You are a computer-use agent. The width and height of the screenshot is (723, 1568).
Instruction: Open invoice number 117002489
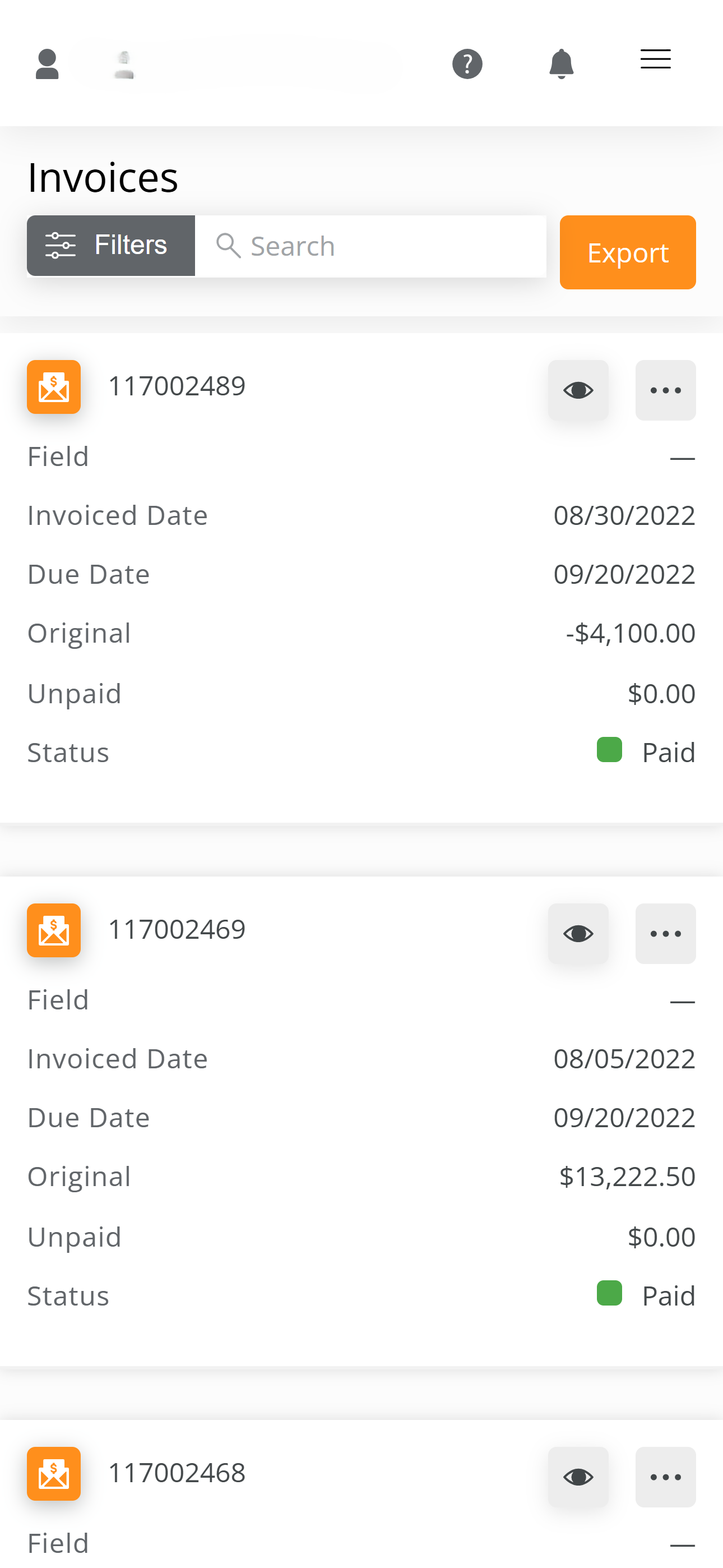pyautogui.click(x=177, y=386)
